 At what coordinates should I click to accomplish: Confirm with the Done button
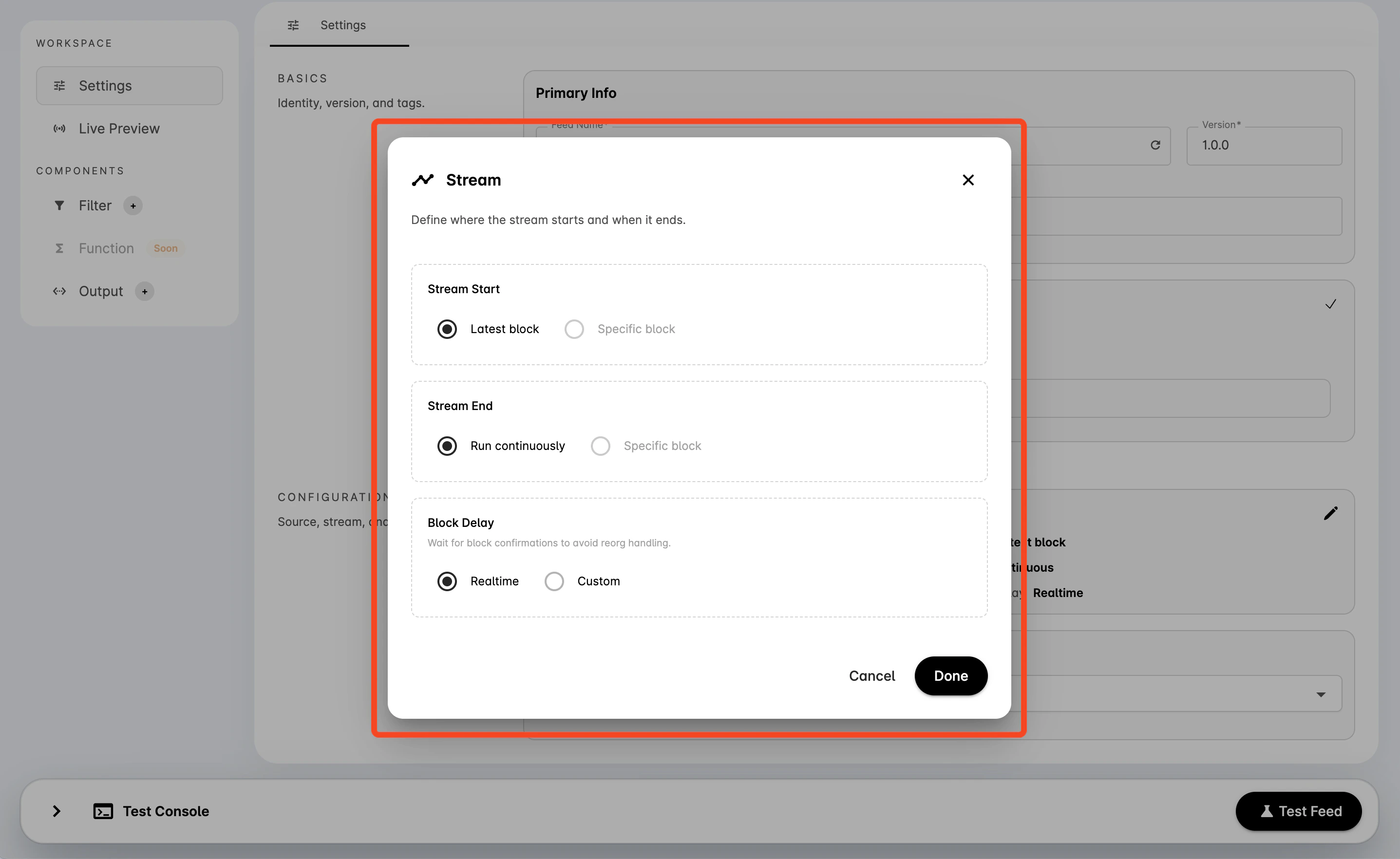pos(950,676)
